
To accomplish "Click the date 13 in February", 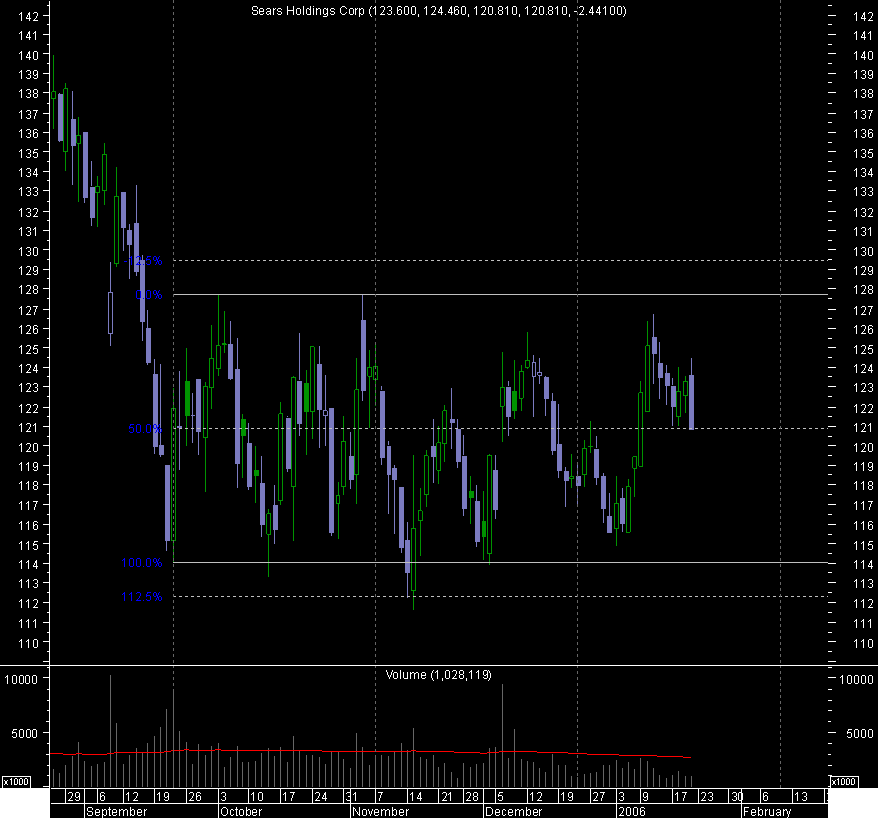I will point(801,796).
